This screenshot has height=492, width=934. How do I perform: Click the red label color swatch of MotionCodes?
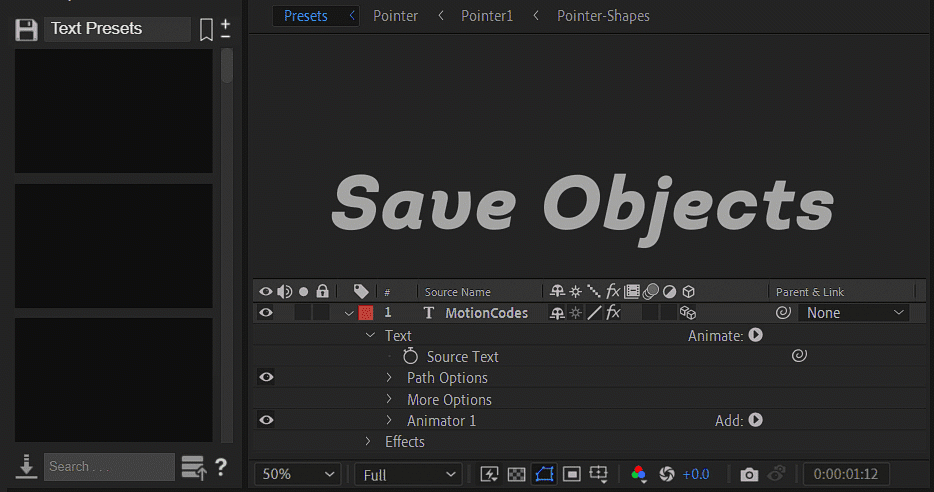[366, 313]
